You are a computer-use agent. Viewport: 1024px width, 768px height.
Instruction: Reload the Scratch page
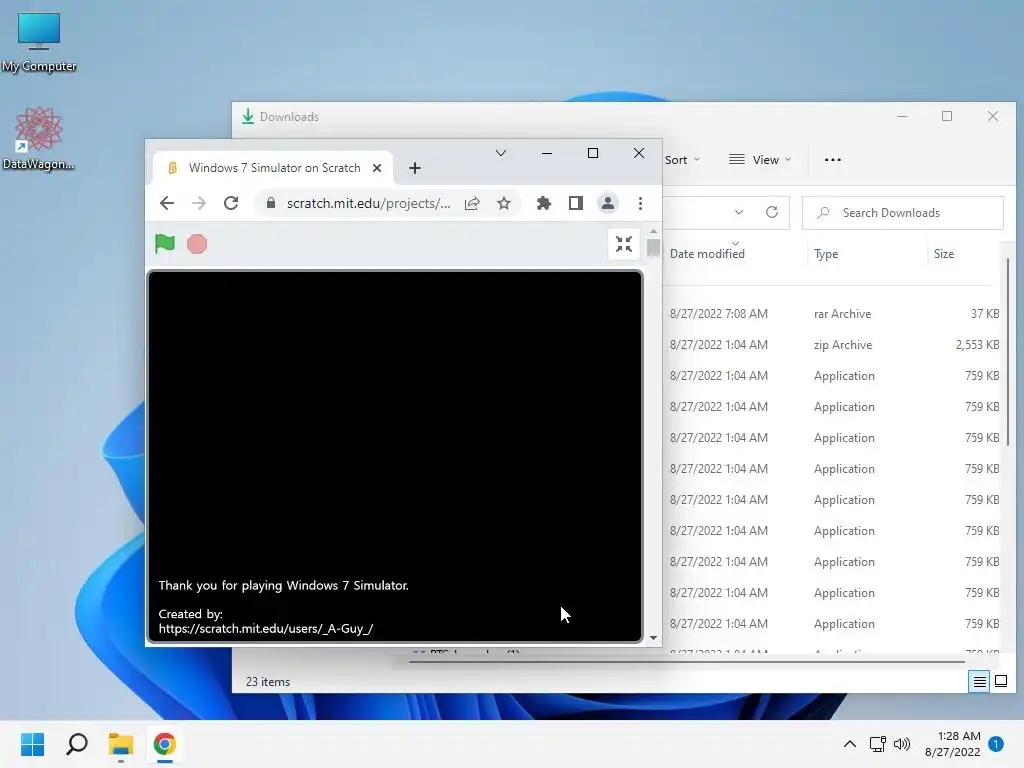[x=231, y=203]
